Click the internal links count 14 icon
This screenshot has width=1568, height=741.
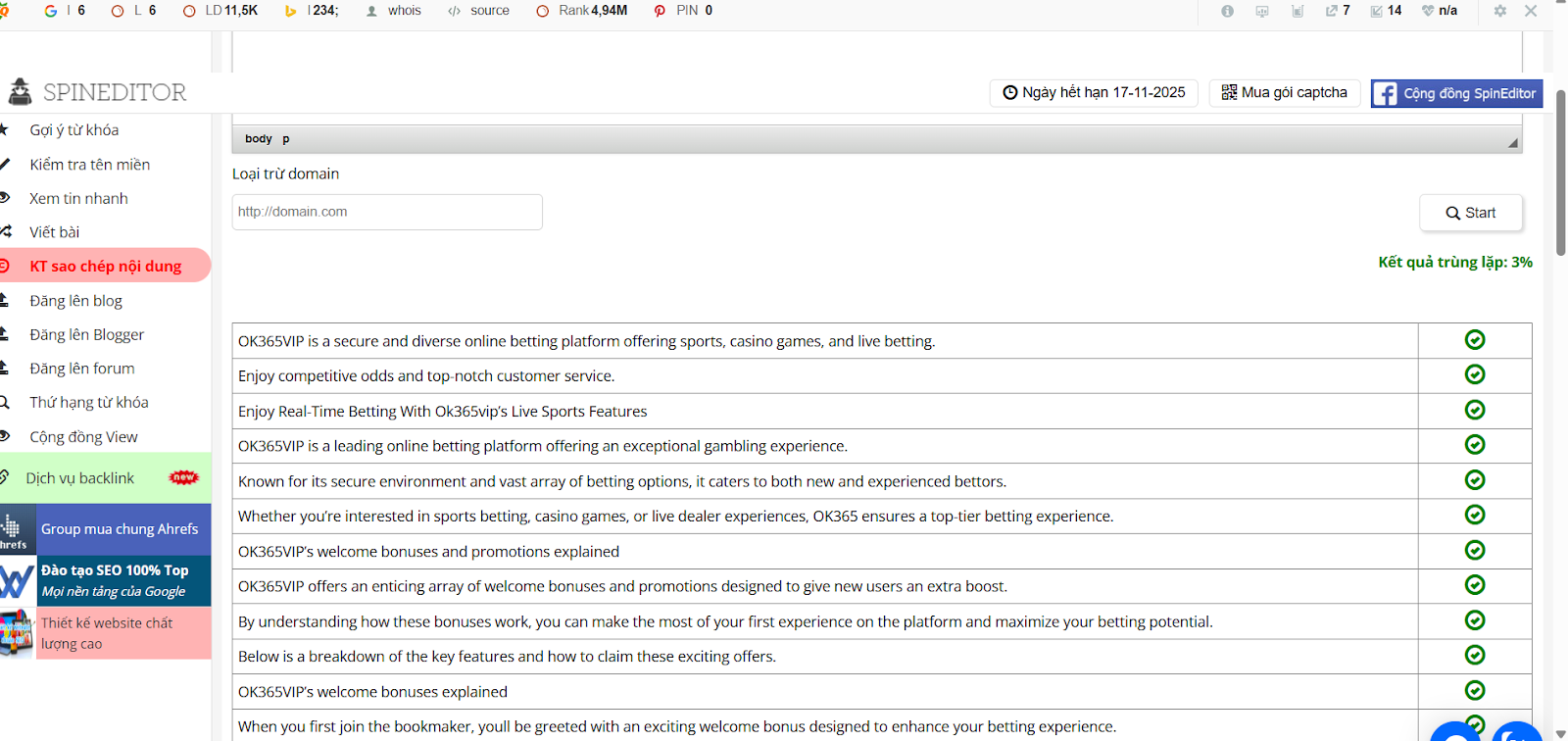pyautogui.click(x=1377, y=11)
